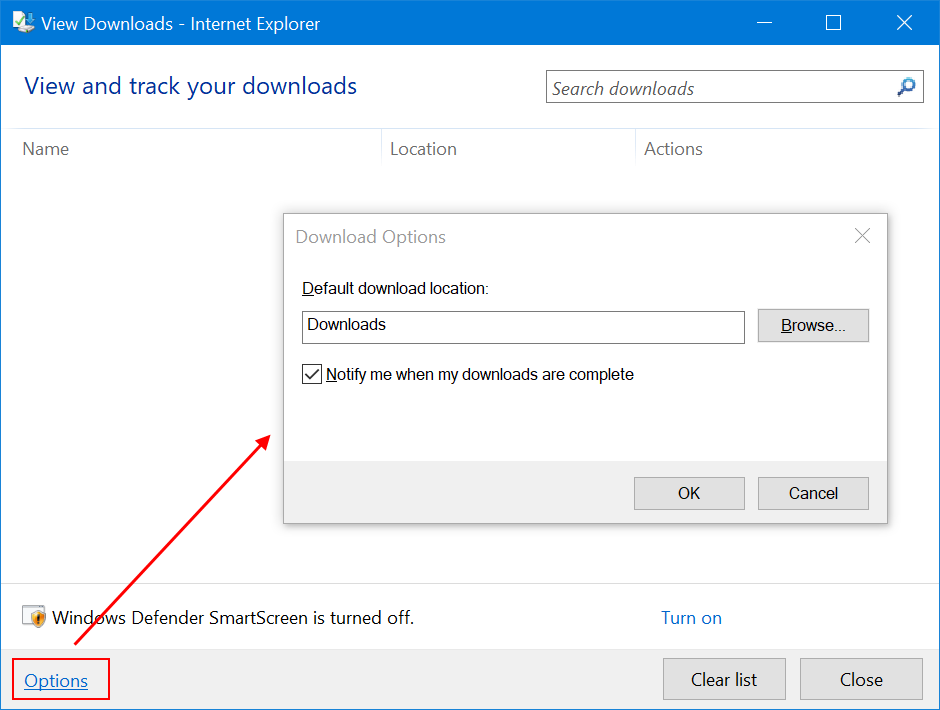Viewport: 940px width, 710px height.
Task: Open the Options link
Action: point(56,681)
